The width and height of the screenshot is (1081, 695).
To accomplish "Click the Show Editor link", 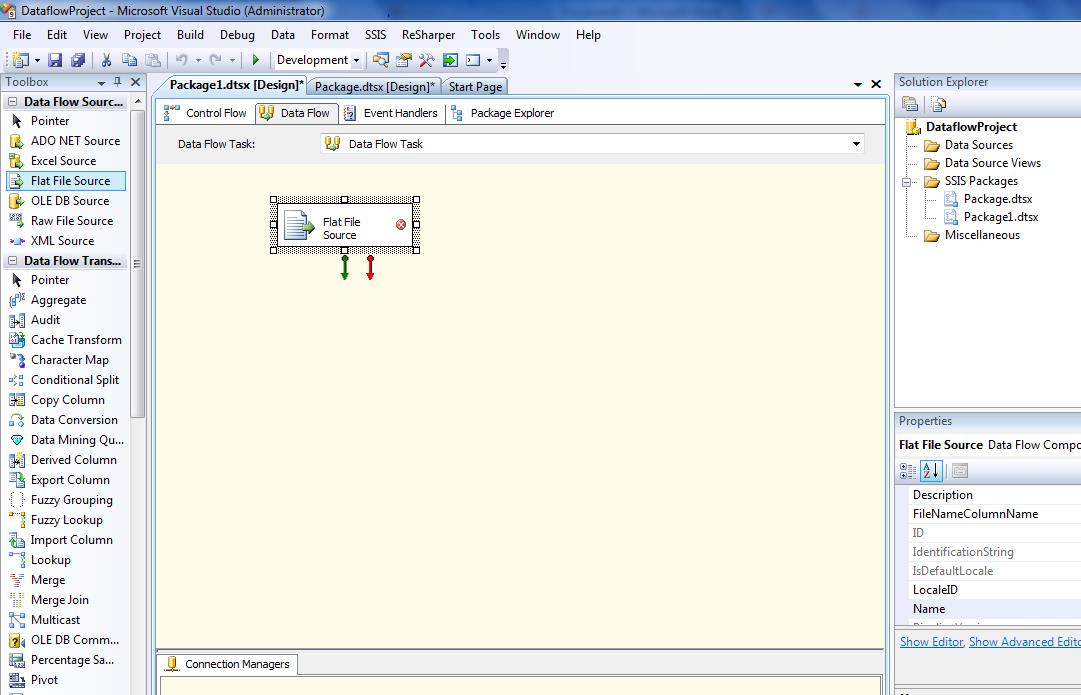I will (x=931, y=642).
